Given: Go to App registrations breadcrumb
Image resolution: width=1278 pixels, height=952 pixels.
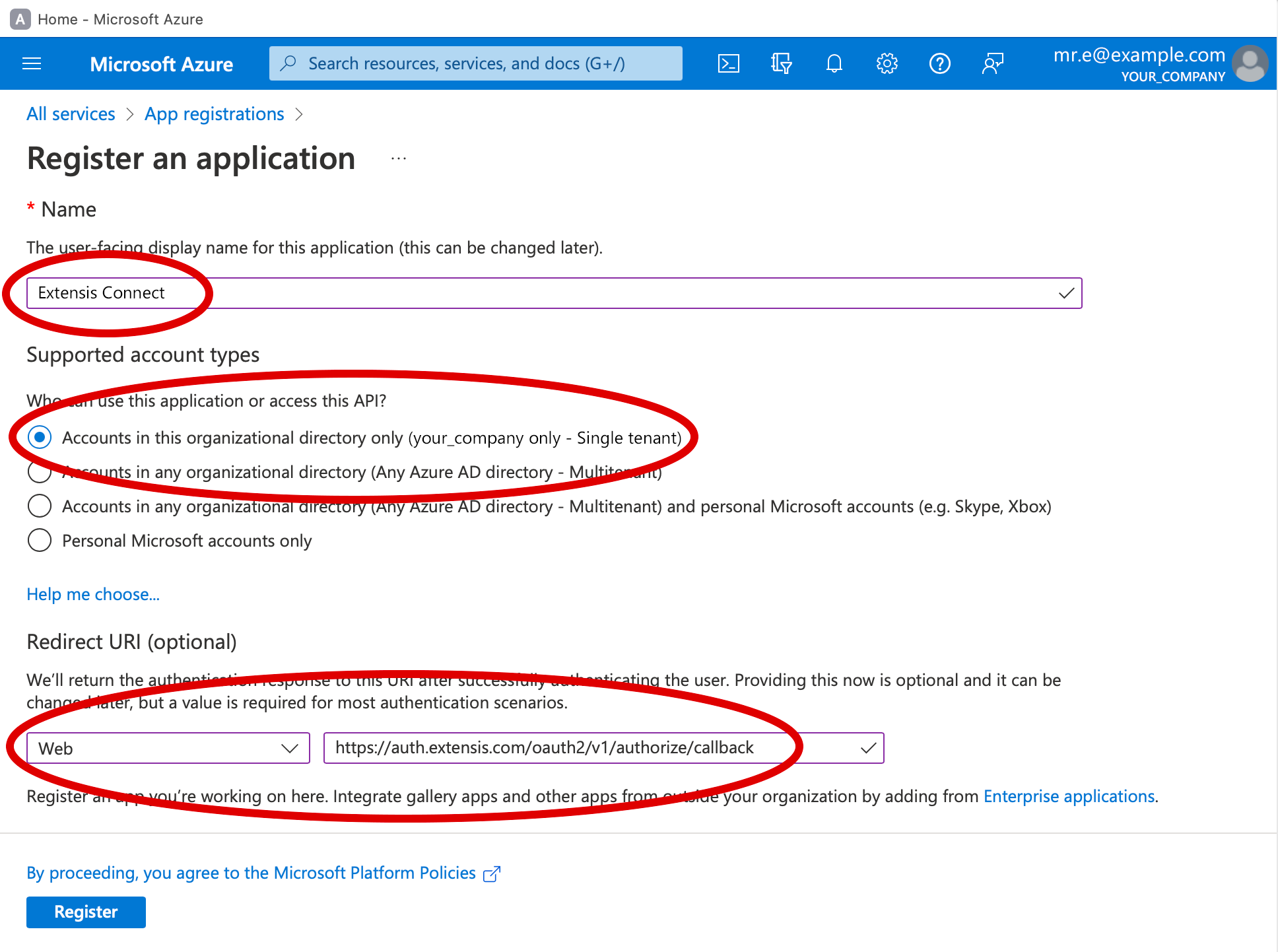Looking at the screenshot, I should pos(215,114).
